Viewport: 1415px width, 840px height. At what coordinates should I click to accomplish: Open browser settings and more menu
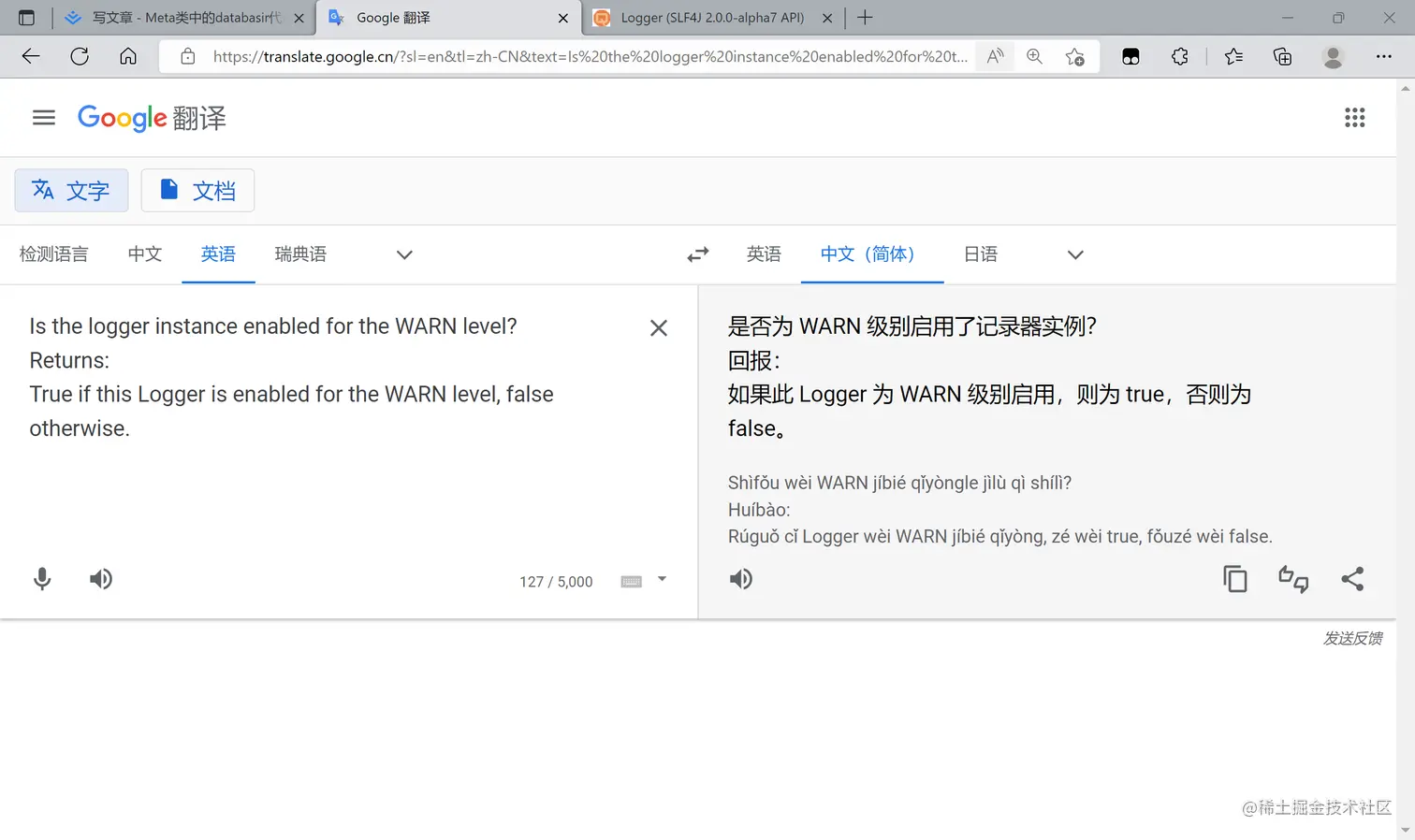click(x=1383, y=56)
